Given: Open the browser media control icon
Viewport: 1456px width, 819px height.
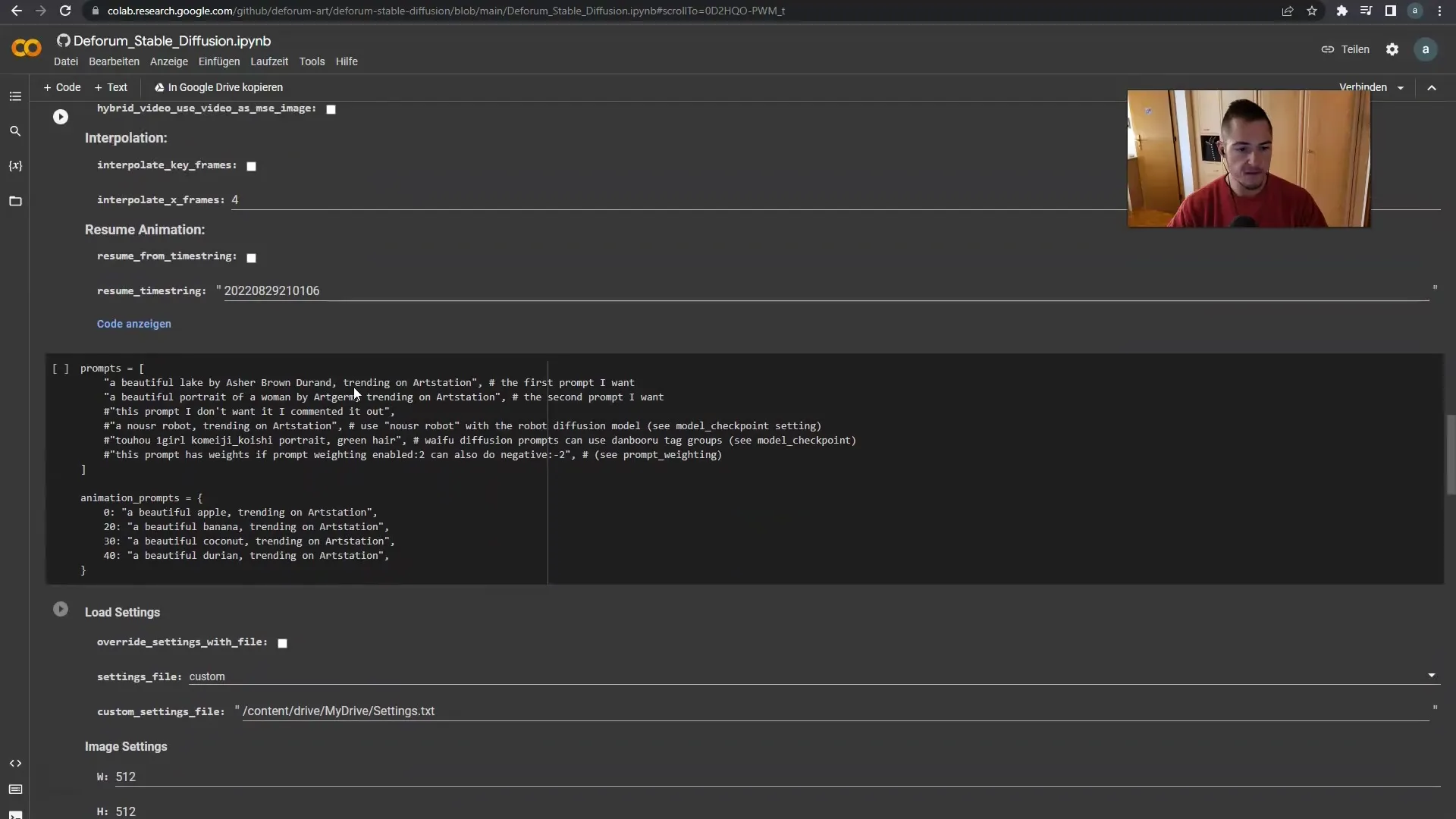Looking at the screenshot, I should pyautogui.click(x=1366, y=11).
